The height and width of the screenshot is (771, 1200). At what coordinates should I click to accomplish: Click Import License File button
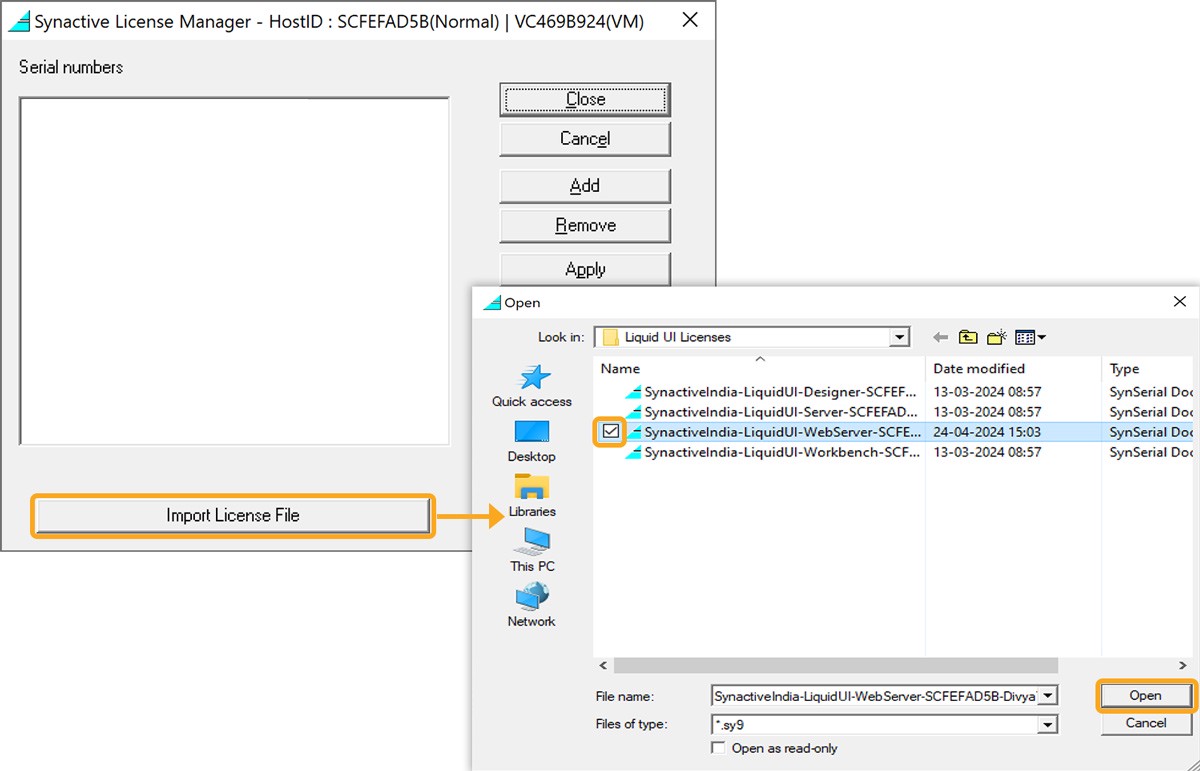coord(233,516)
